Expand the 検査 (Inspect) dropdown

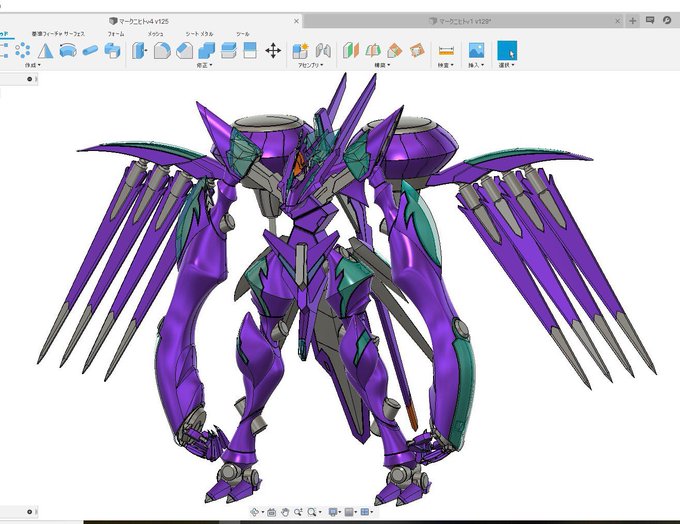pos(445,65)
